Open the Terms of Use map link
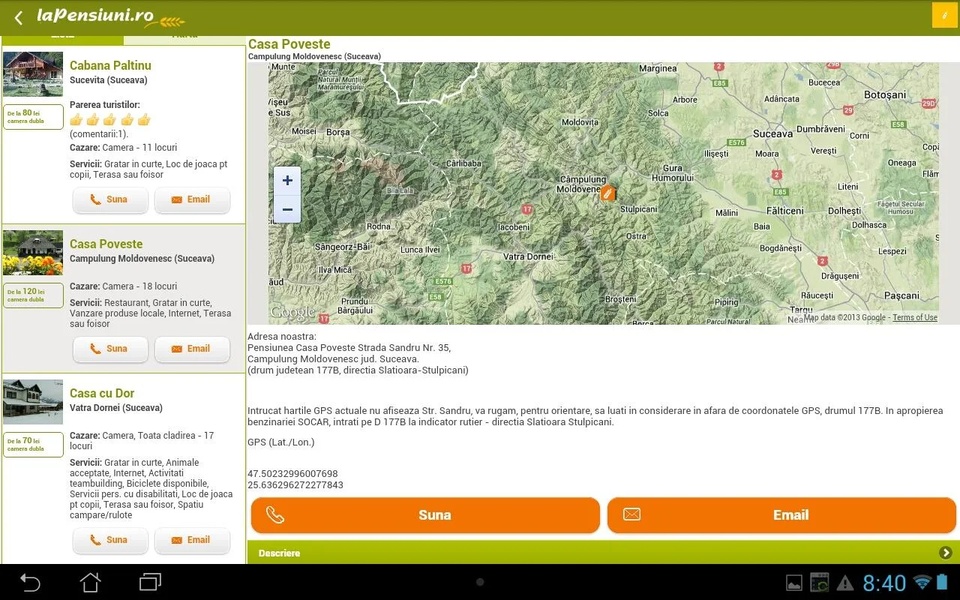Viewport: 960px width, 600px height. [915, 317]
